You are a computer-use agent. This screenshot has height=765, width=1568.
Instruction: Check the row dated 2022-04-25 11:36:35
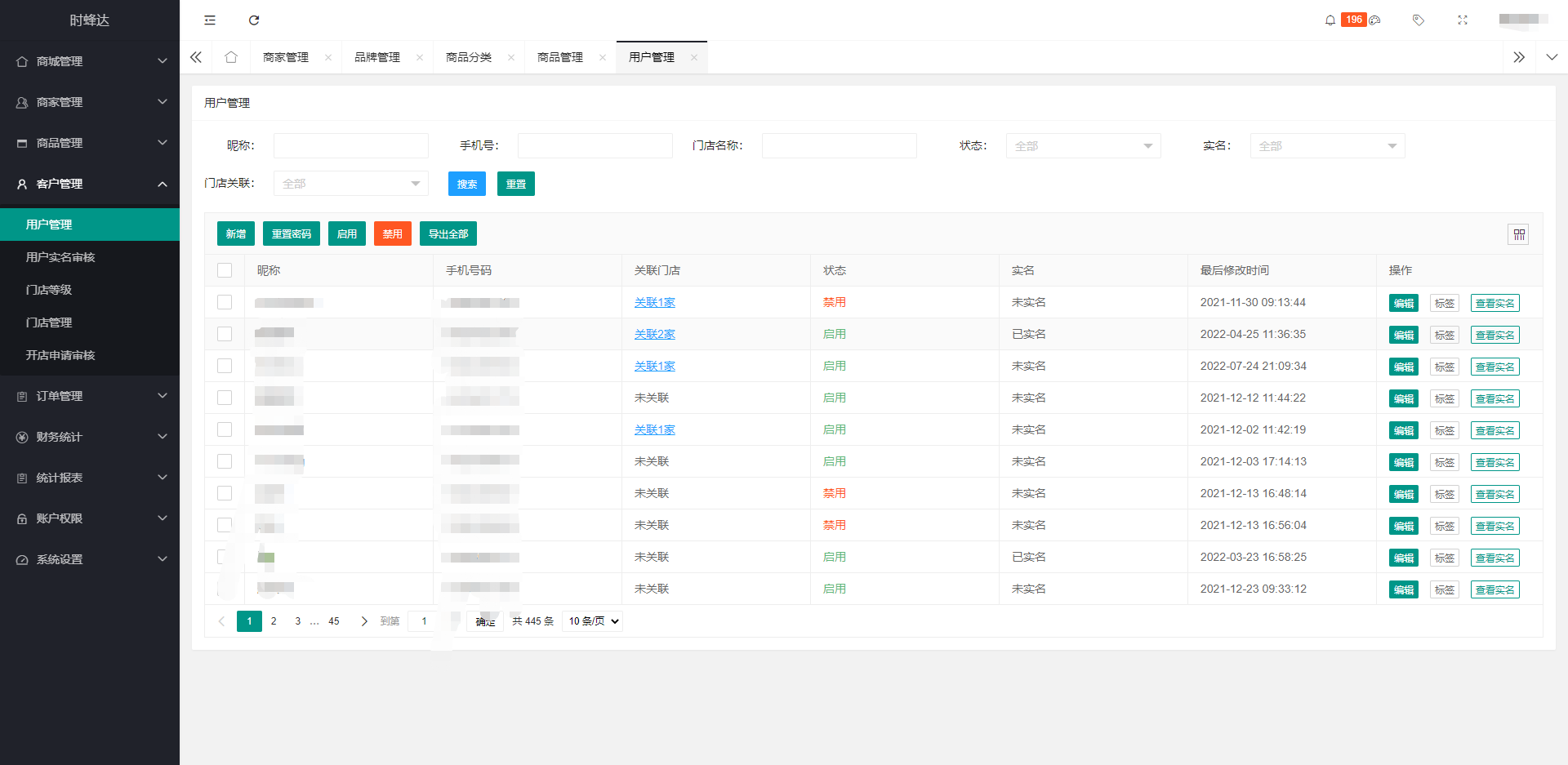tap(225, 334)
